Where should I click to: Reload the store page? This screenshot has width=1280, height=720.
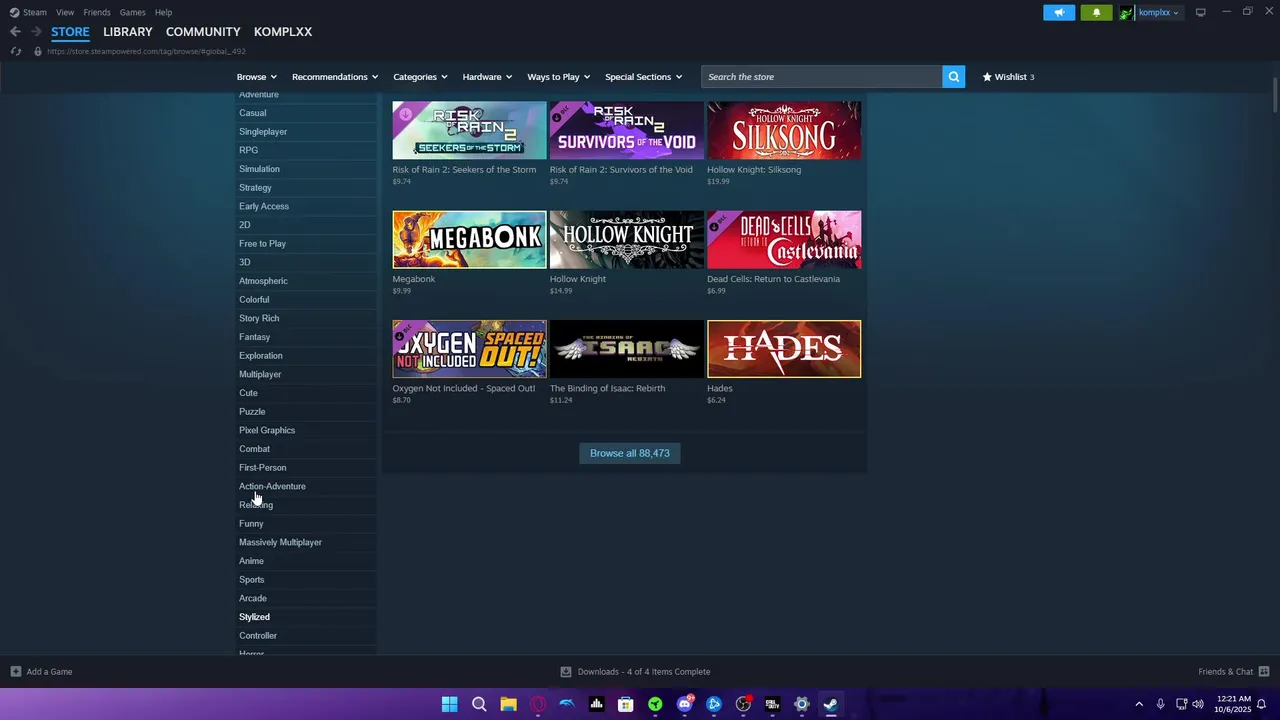pyautogui.click(x=16, y=51)
